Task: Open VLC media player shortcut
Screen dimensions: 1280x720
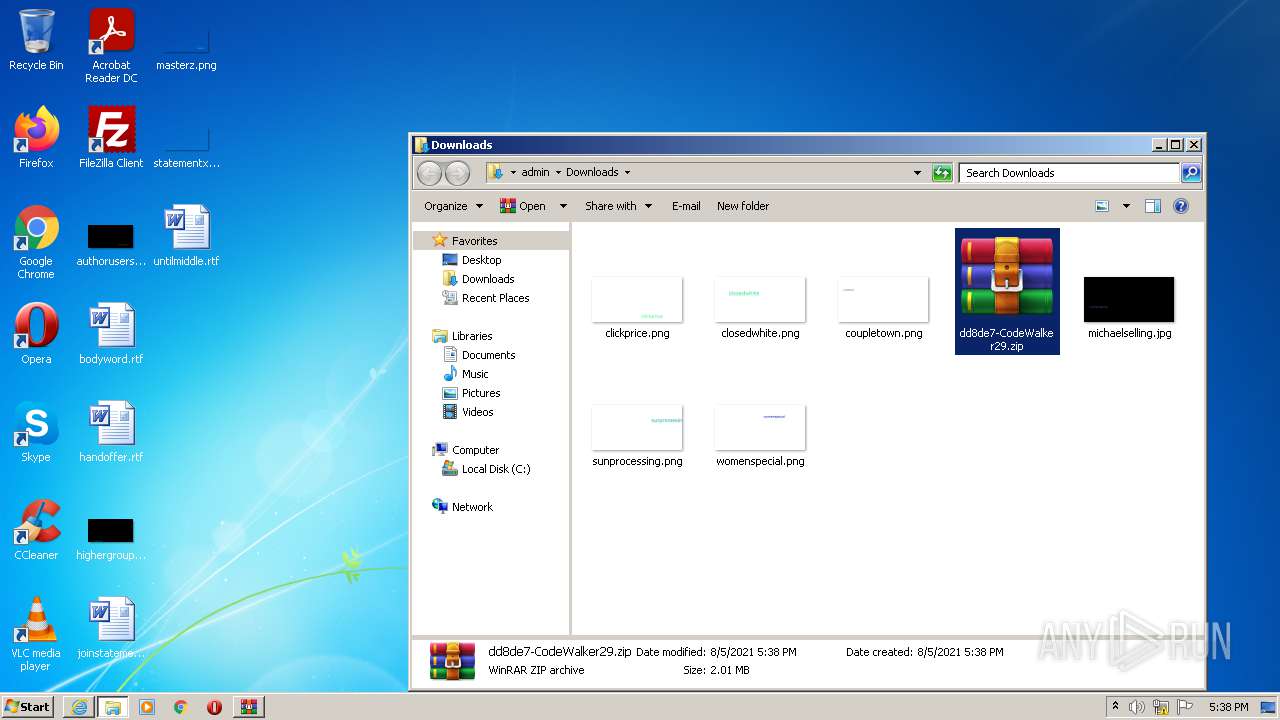Action: pyautogui.click(x=36, y=633)
